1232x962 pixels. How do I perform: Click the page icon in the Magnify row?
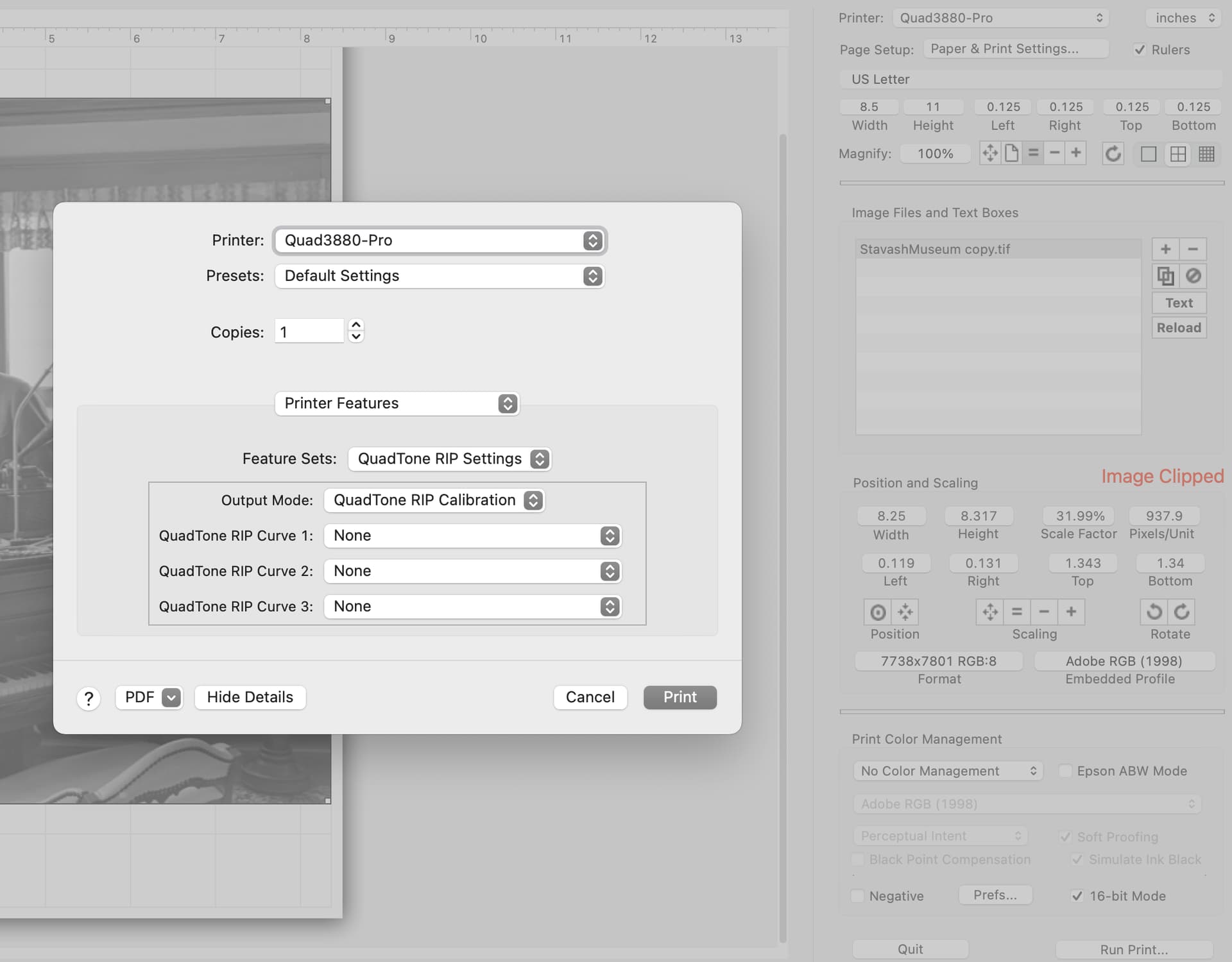pyautogui.click(x=1012, y=153)
